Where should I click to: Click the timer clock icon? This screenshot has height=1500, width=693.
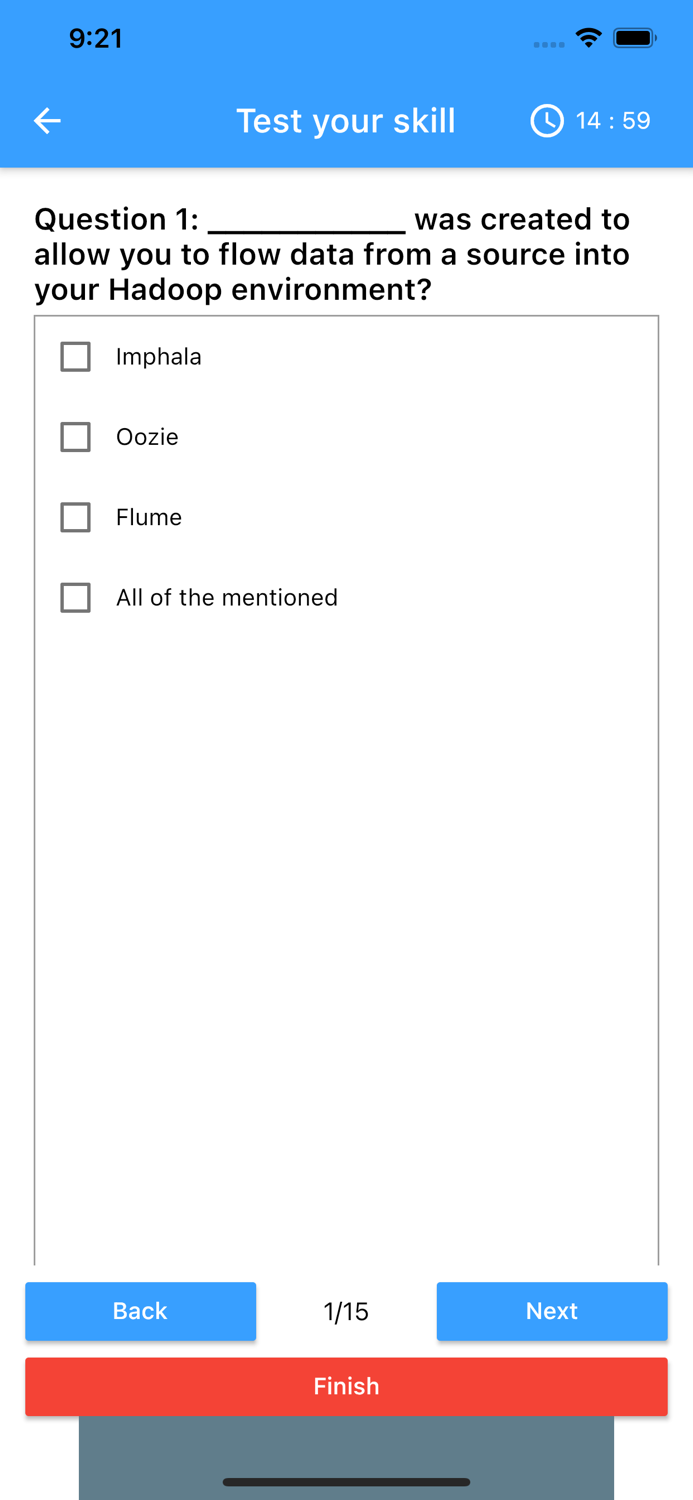(547, 120)
